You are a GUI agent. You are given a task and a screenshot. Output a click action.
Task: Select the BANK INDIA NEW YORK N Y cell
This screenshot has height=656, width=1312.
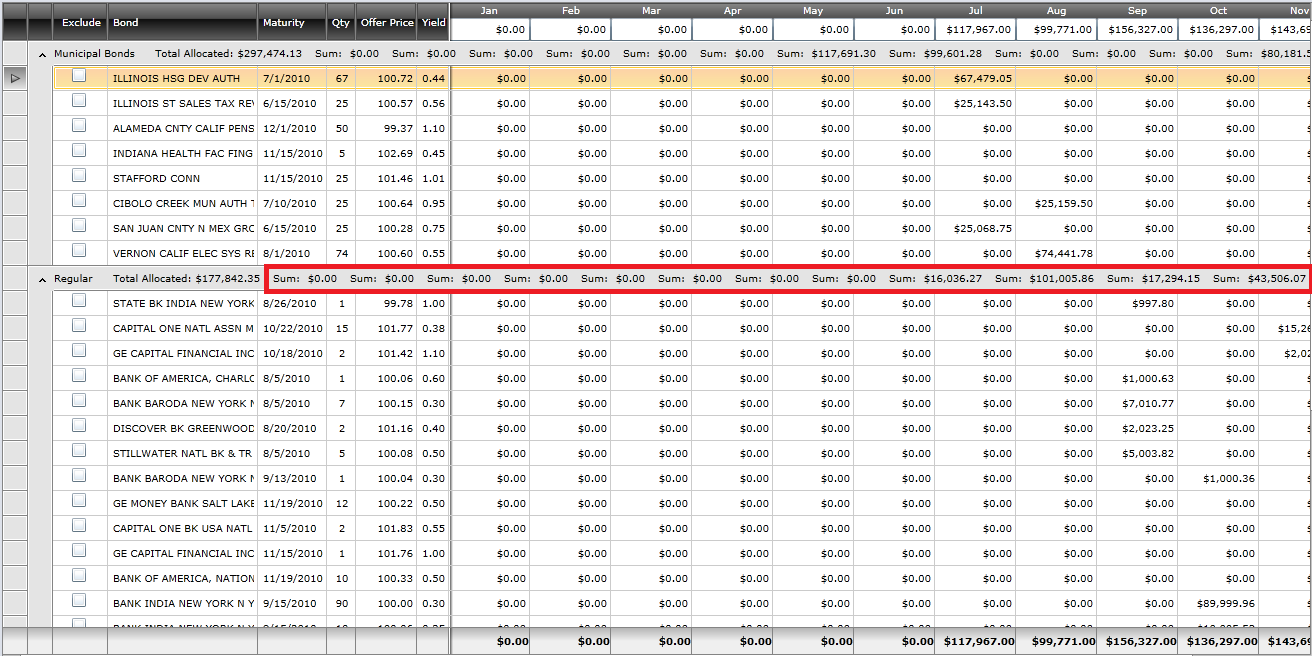(182, 604)
